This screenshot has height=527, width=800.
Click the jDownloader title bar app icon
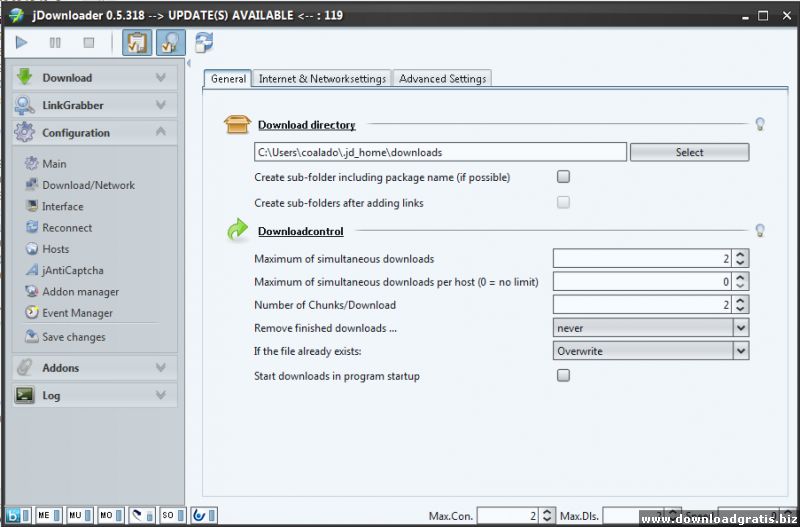point(16,16)
